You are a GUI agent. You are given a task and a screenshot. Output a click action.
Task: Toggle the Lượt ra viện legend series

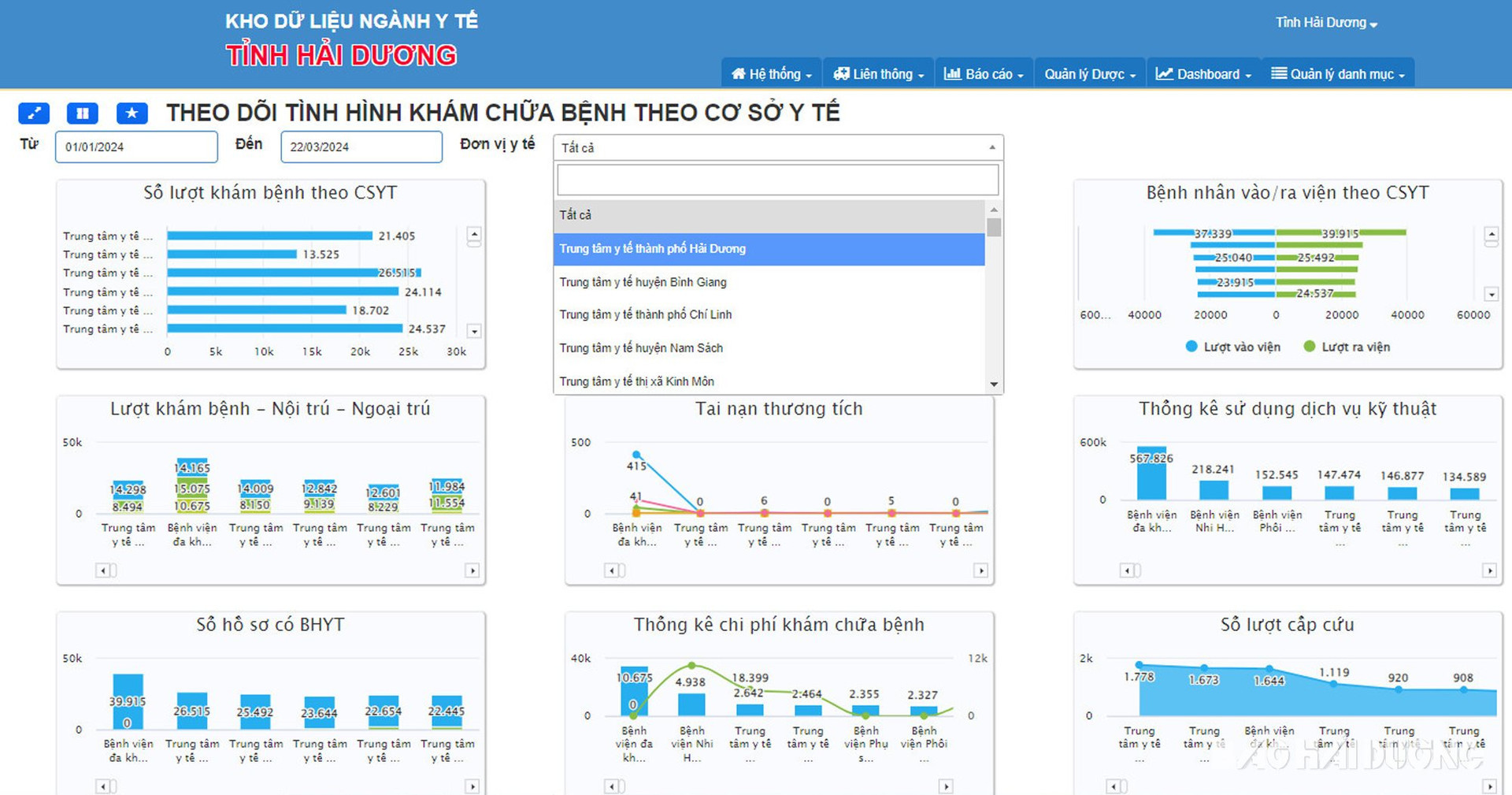point(1347,347)
